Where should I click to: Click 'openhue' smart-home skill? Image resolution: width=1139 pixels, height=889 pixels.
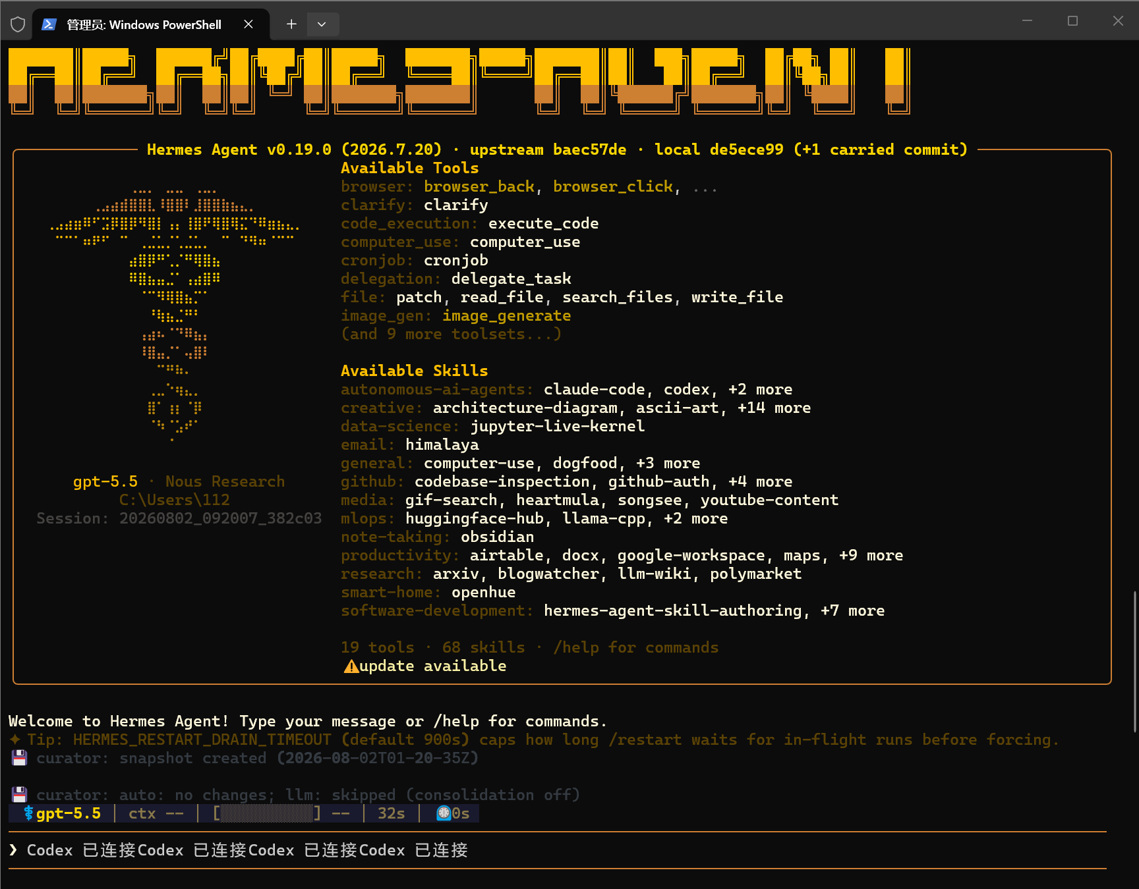click(x=484, y=593)
